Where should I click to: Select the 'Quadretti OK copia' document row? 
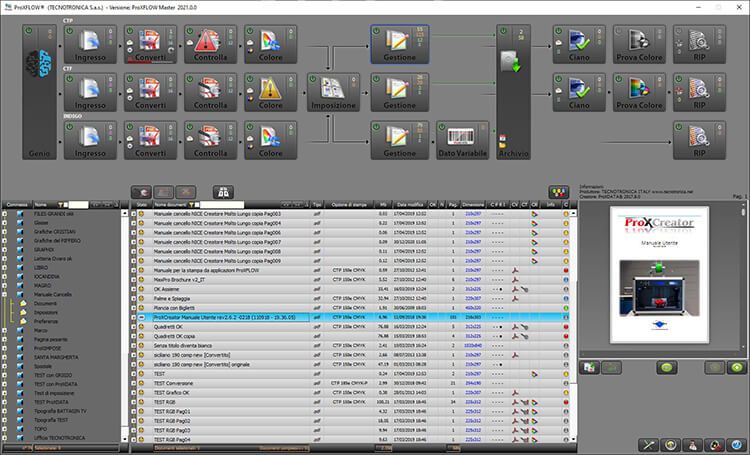(x=353, y=336)
